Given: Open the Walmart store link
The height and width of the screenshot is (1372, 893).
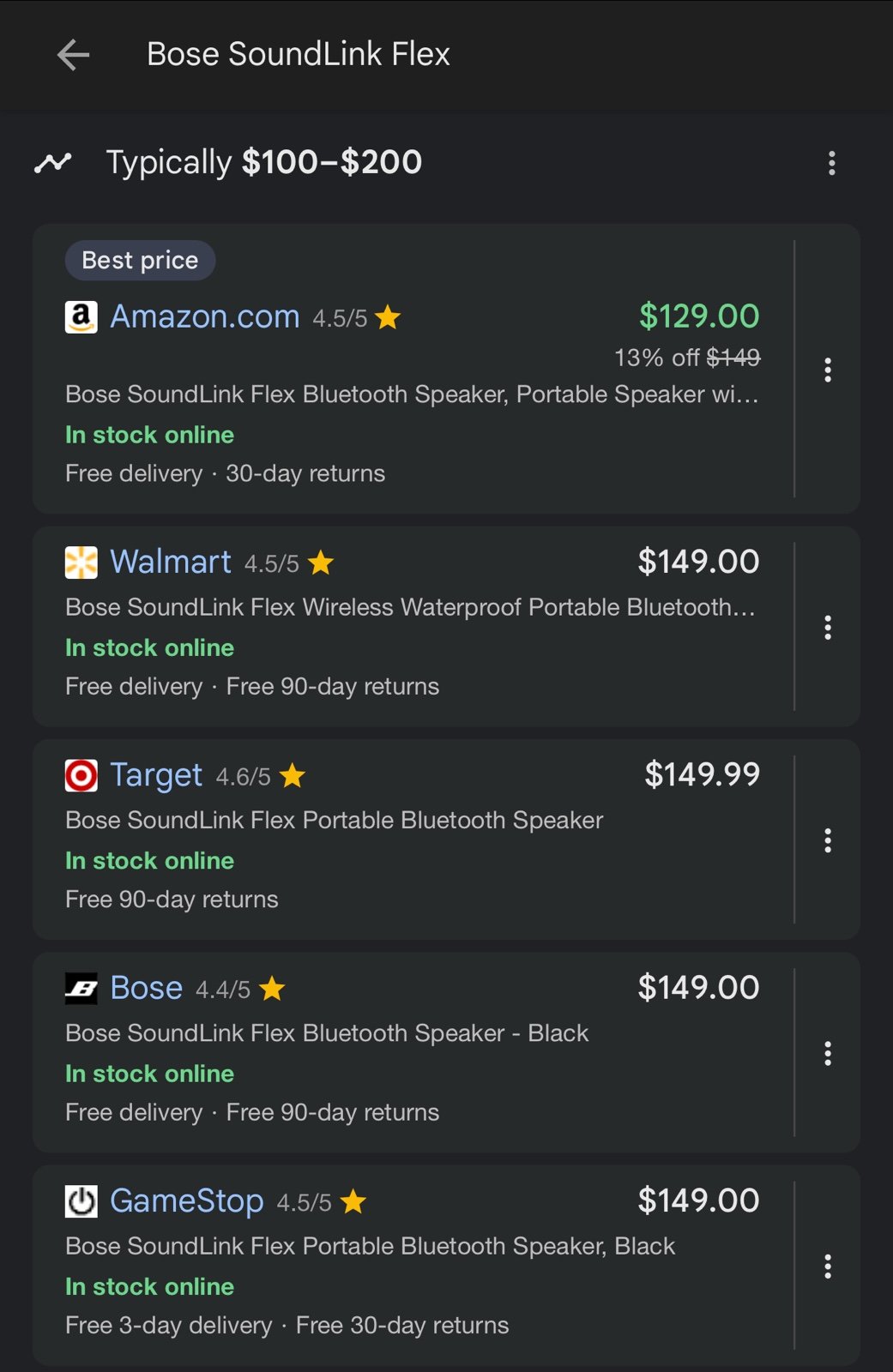Looking at the screenshot, I should point(171,563).
